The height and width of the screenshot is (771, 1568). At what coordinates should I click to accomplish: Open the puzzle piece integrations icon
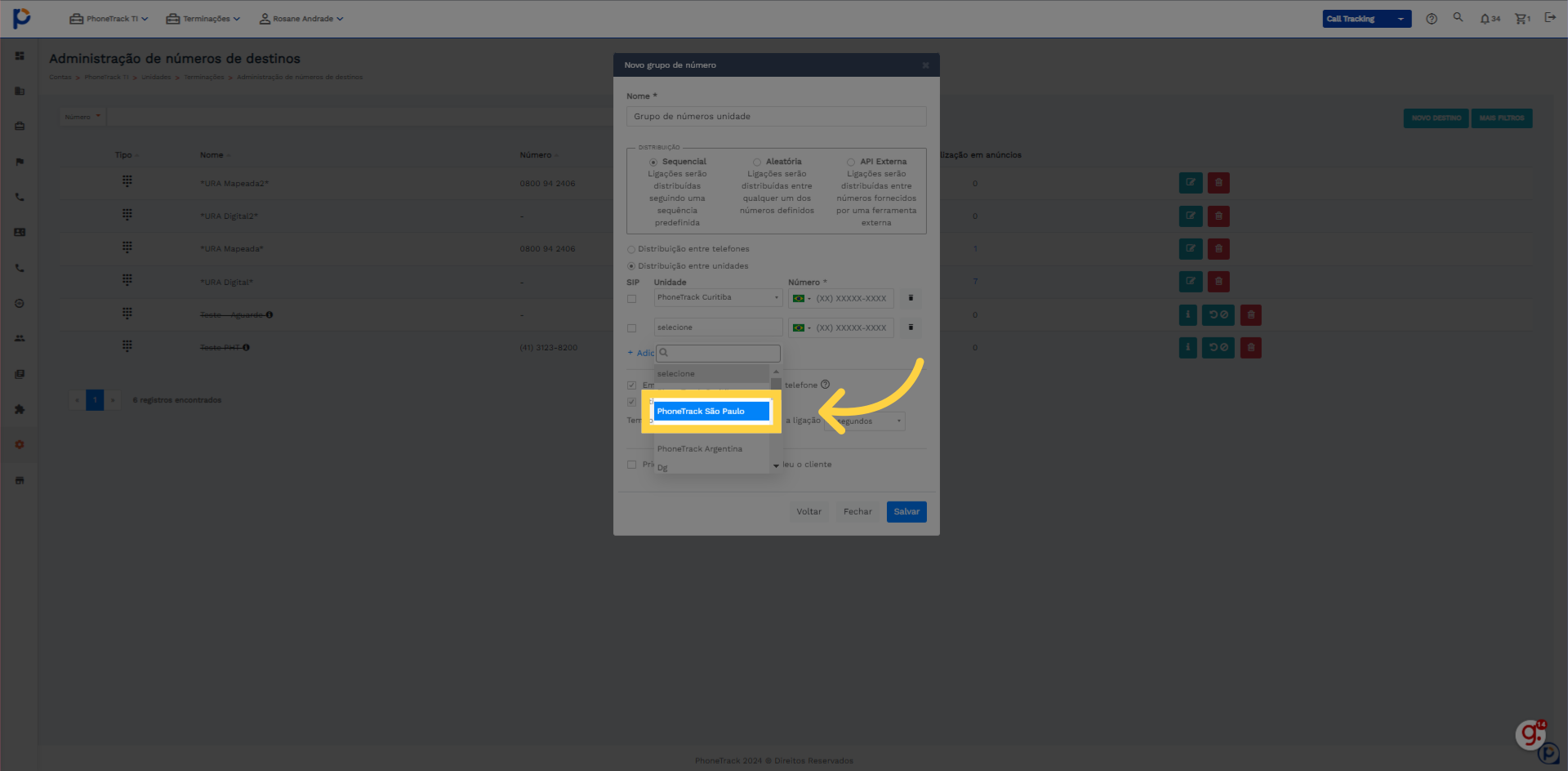coord(20,409)
